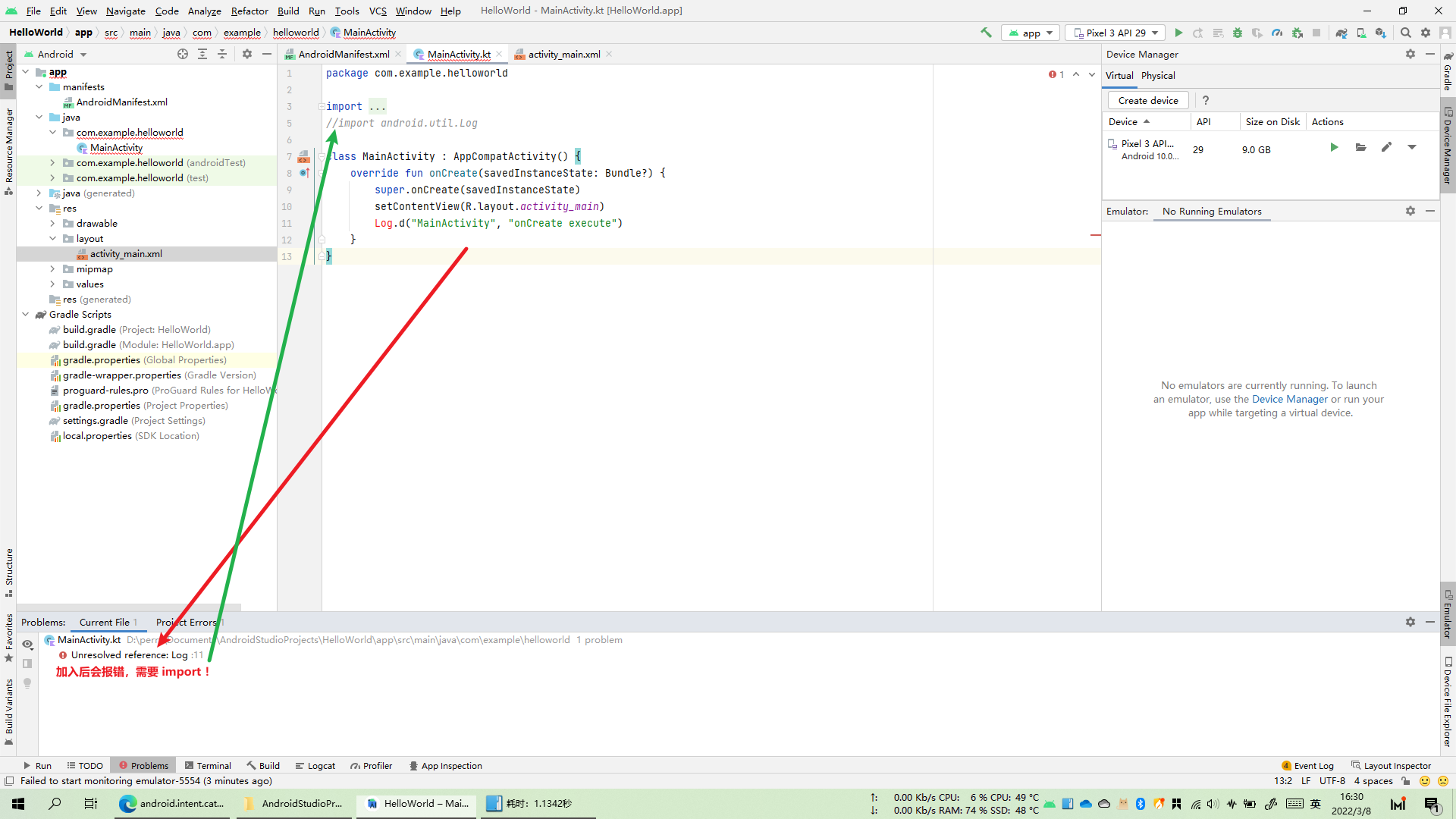This screenshot has width=1456, height=819.
Task: Toggle Device File Explorer side panel
Action: [x=1448, y=702]
